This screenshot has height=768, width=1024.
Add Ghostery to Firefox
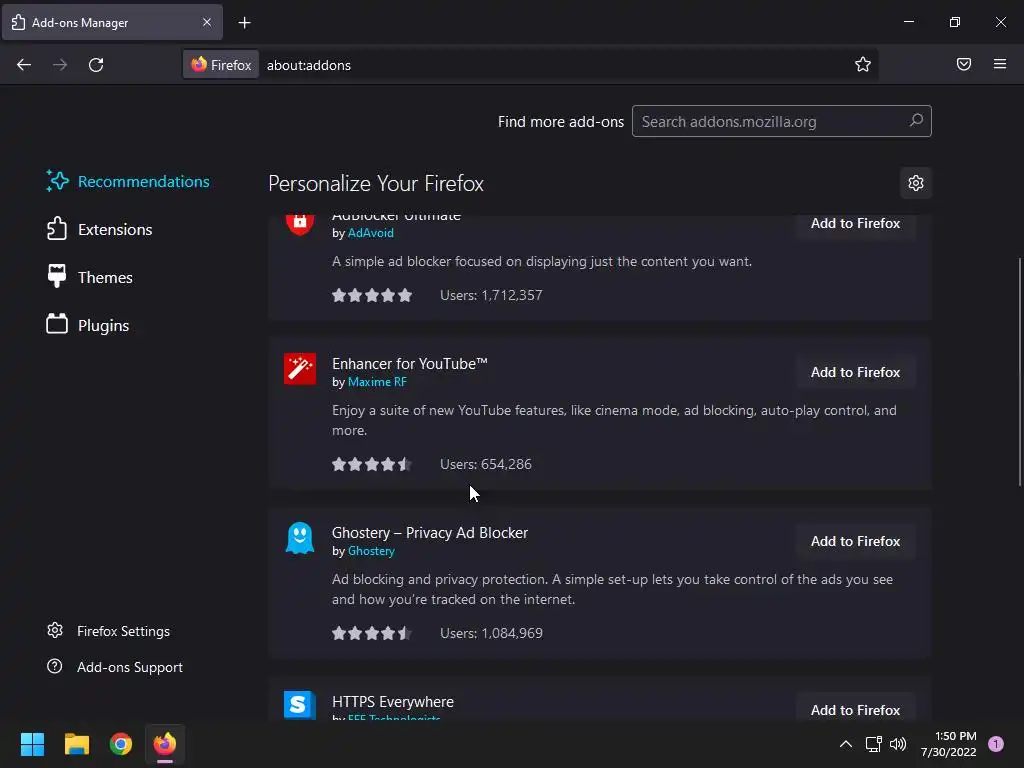click(855, 541)
